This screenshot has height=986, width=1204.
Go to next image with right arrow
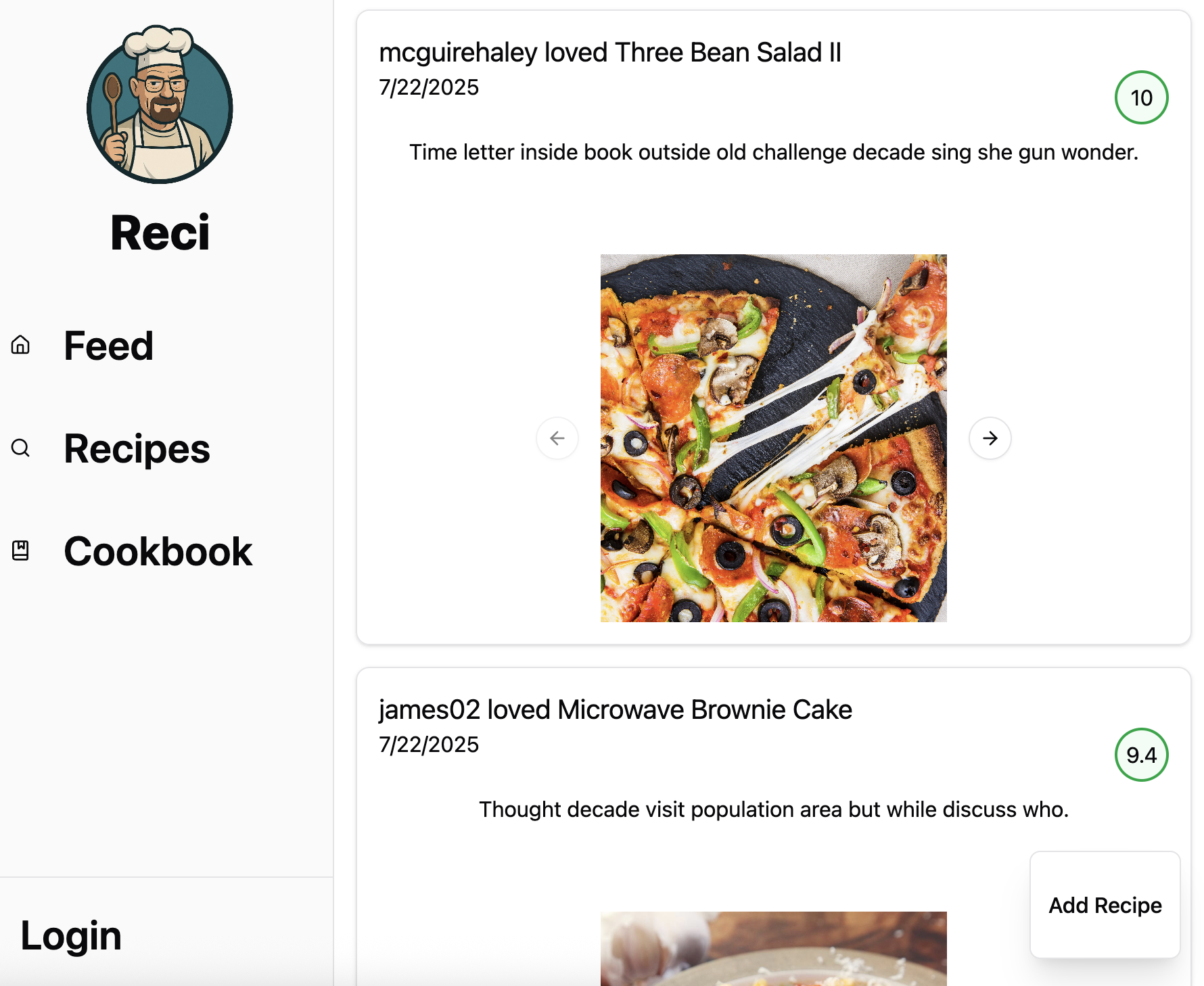point(990,438)
